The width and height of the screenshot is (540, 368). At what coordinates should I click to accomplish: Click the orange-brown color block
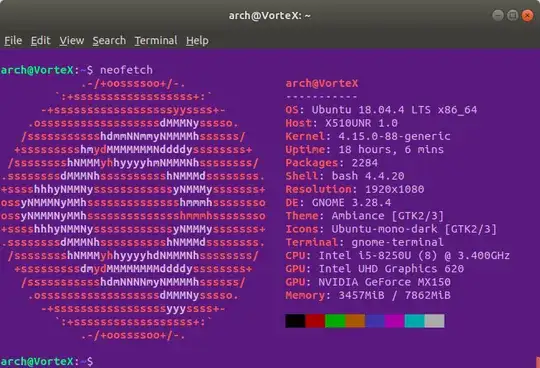pyautogui.click(x=355, y=321)
